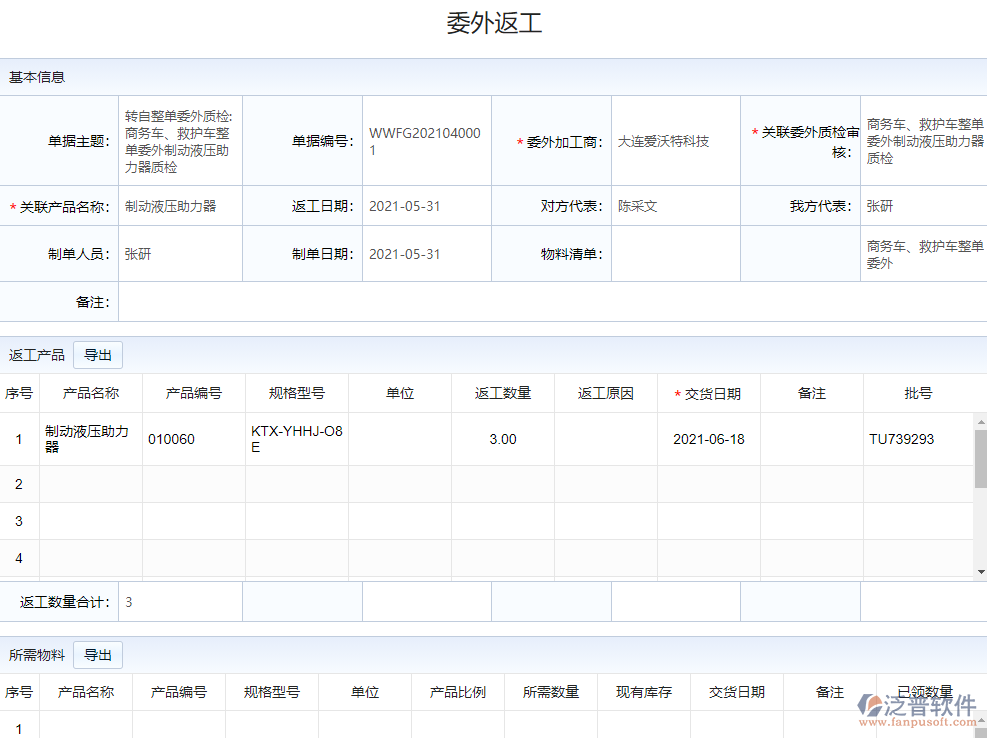Export the 返工产品 list with 导出
Screen dimensions: 987x738
98,355
